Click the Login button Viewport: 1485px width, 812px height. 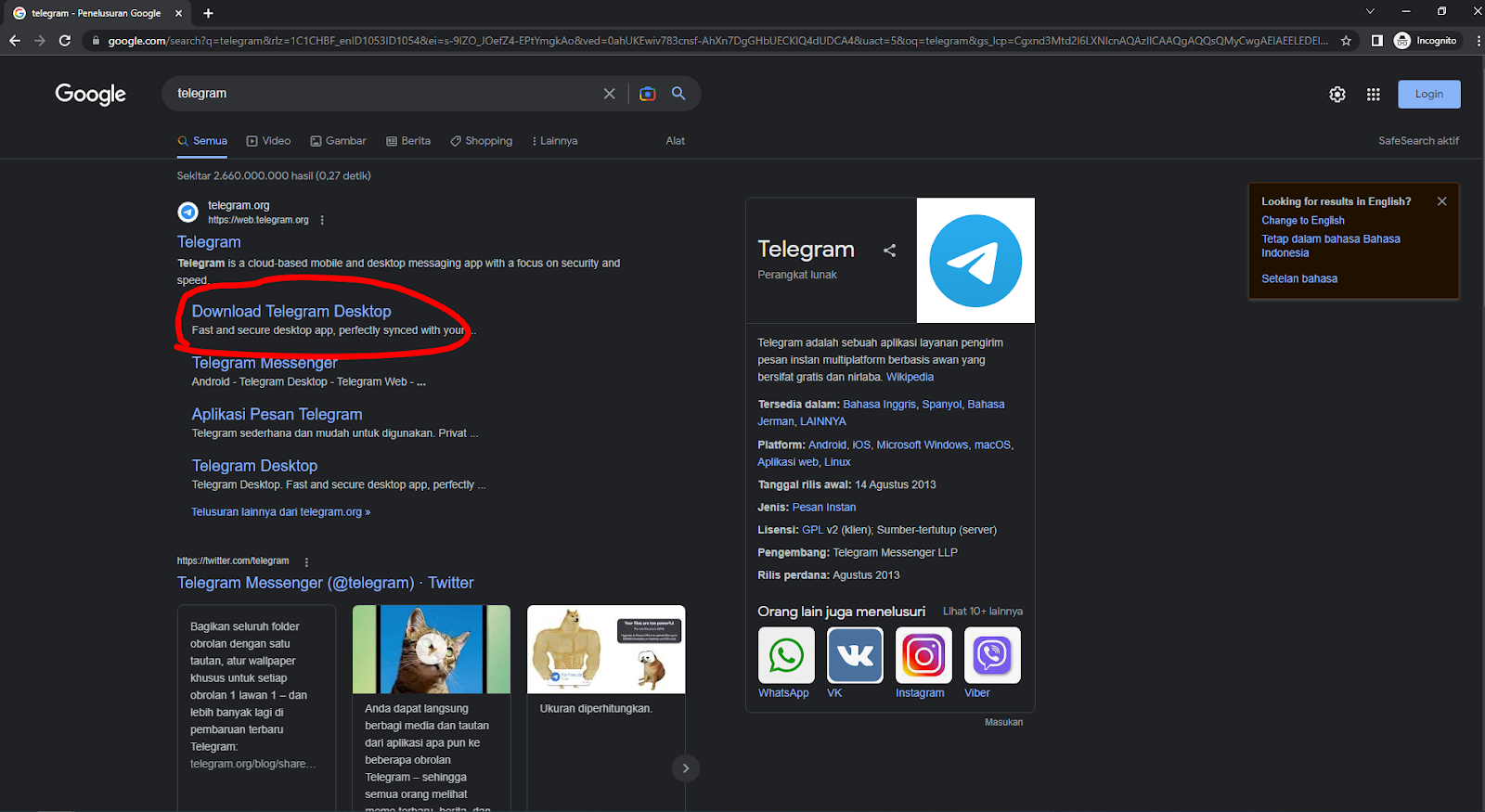[x=1428, y=94]
